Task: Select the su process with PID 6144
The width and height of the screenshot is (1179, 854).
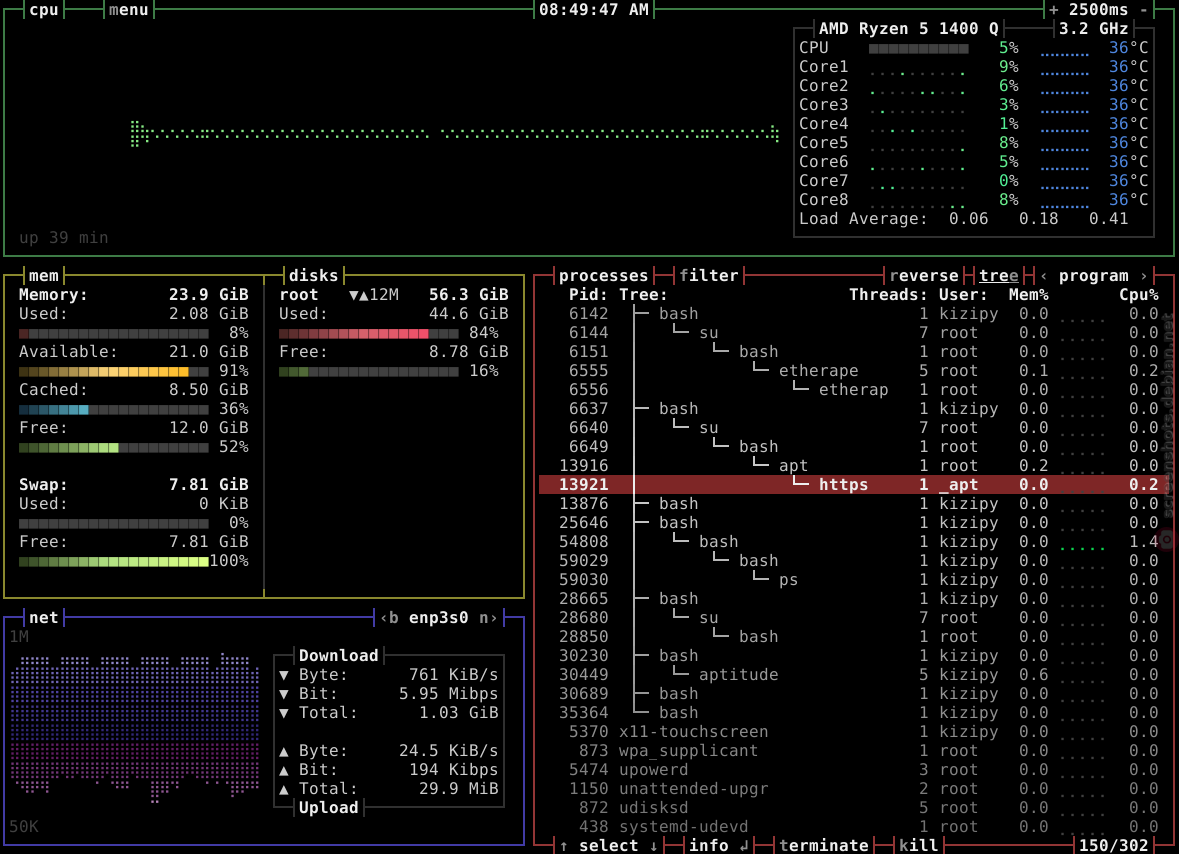Action: [849, 333]
